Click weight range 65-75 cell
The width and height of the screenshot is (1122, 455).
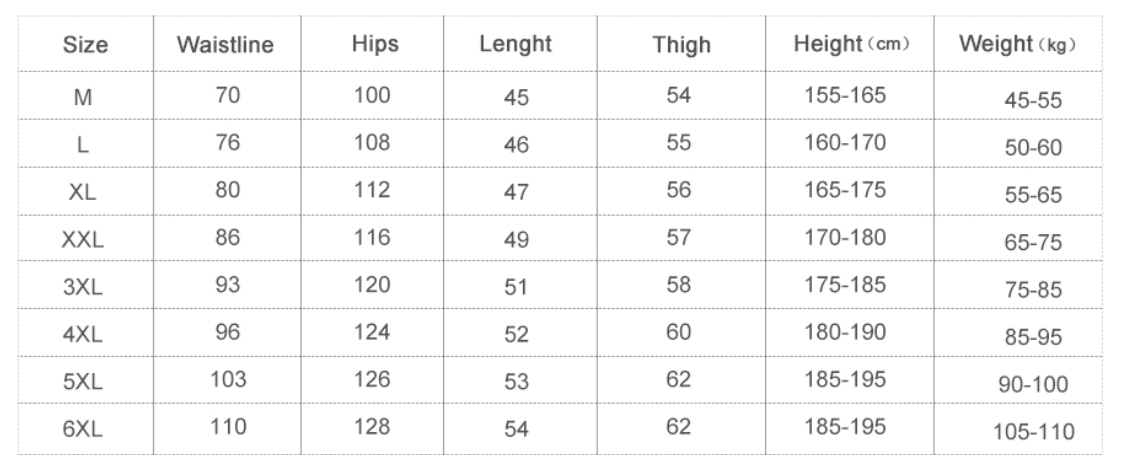pyautogui.click(x=1033, y=242)
